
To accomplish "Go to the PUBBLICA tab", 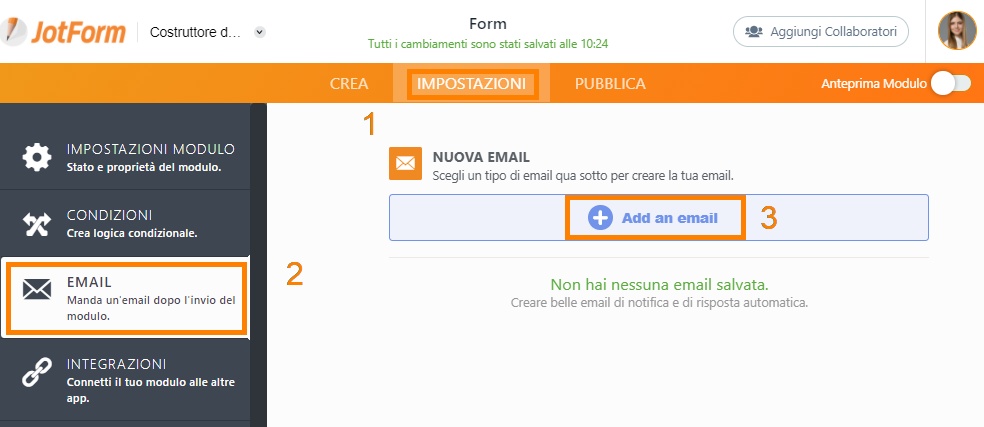I will click(x=610, y=84).
